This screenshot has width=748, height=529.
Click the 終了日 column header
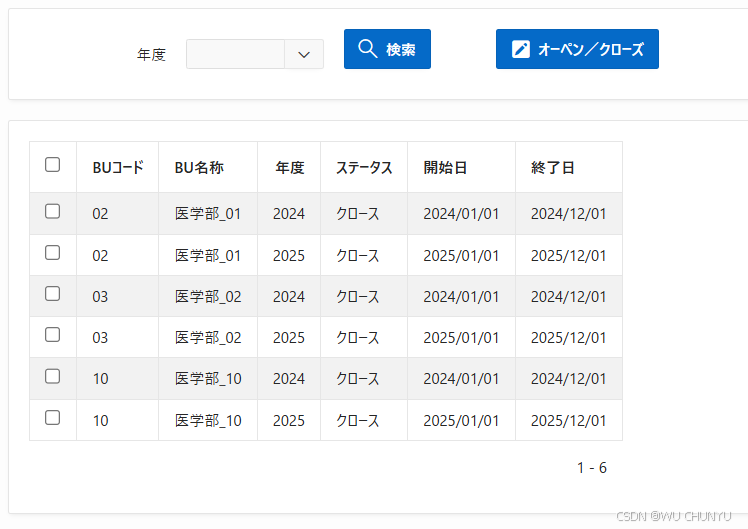point(569,167)
